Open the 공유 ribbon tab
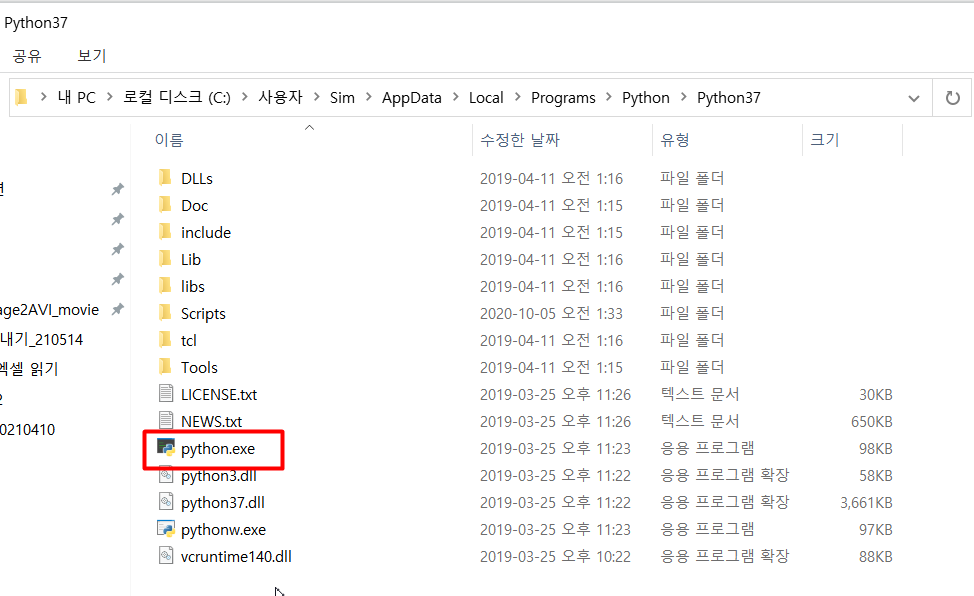974x596 pixels. [x=27, y=56]
